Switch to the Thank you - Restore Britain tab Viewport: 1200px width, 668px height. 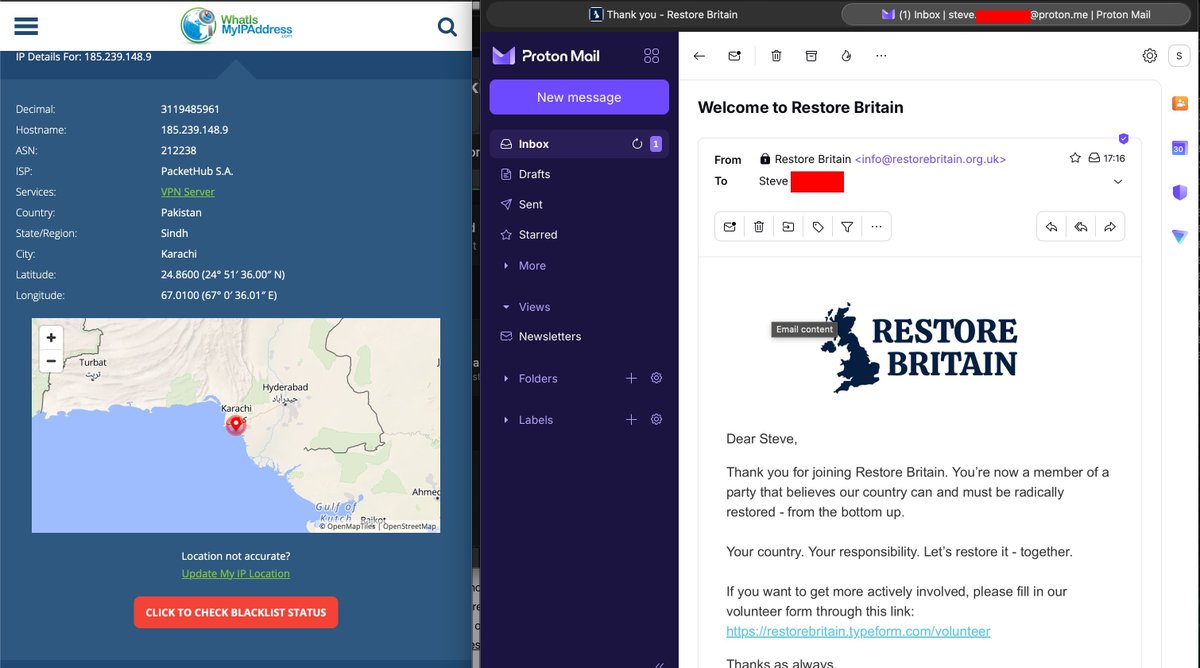click(663, 14)
